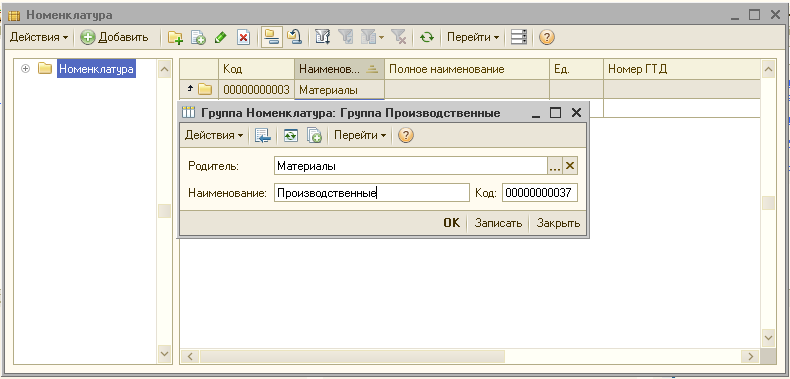Open Действия menu in group dialog

(214, 135)
